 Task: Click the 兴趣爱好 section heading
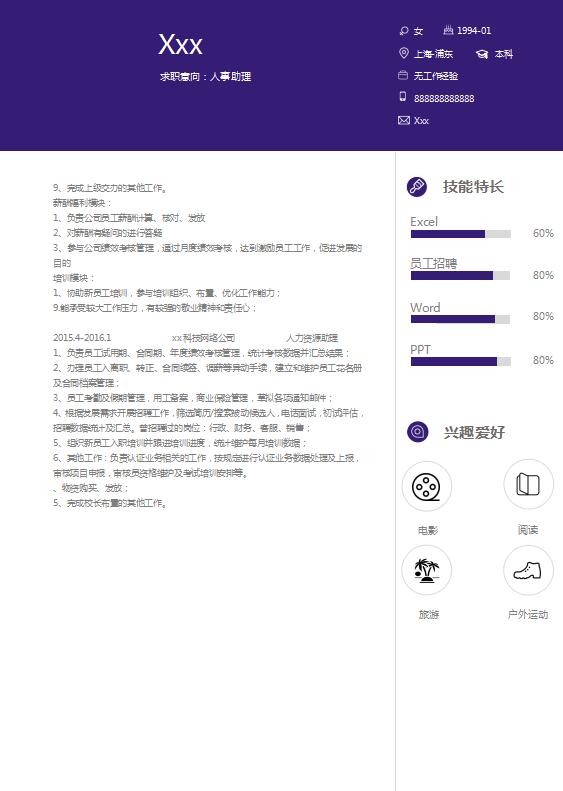coord(474,432)
